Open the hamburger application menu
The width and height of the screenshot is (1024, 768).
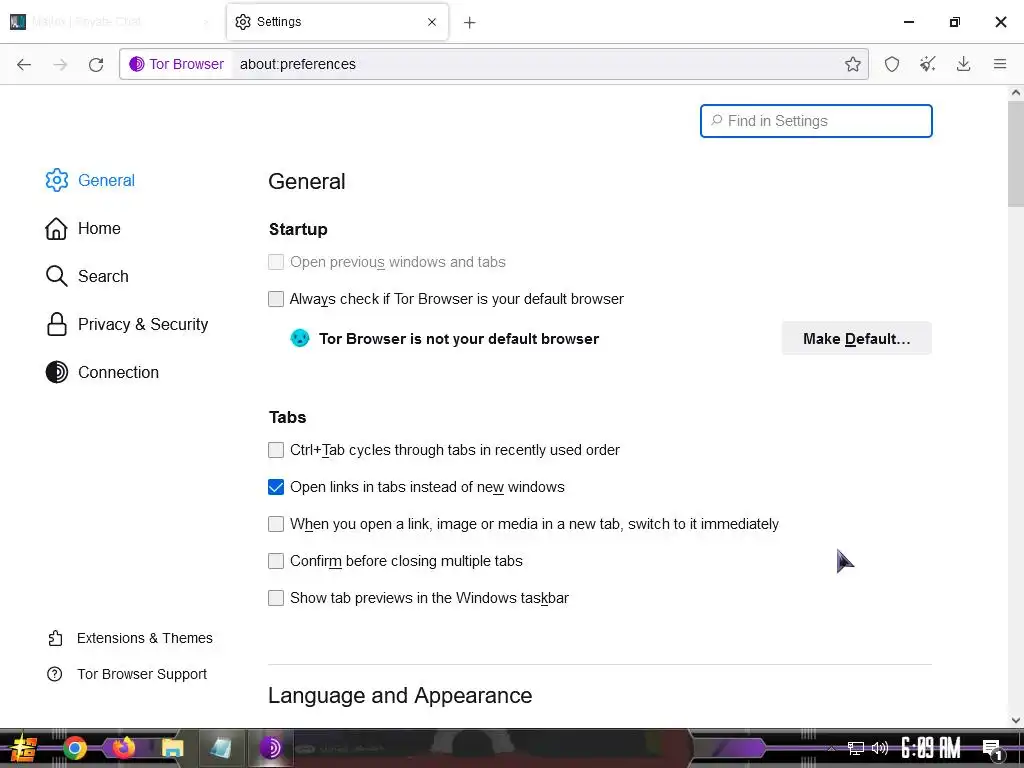tap(1000, 64)
